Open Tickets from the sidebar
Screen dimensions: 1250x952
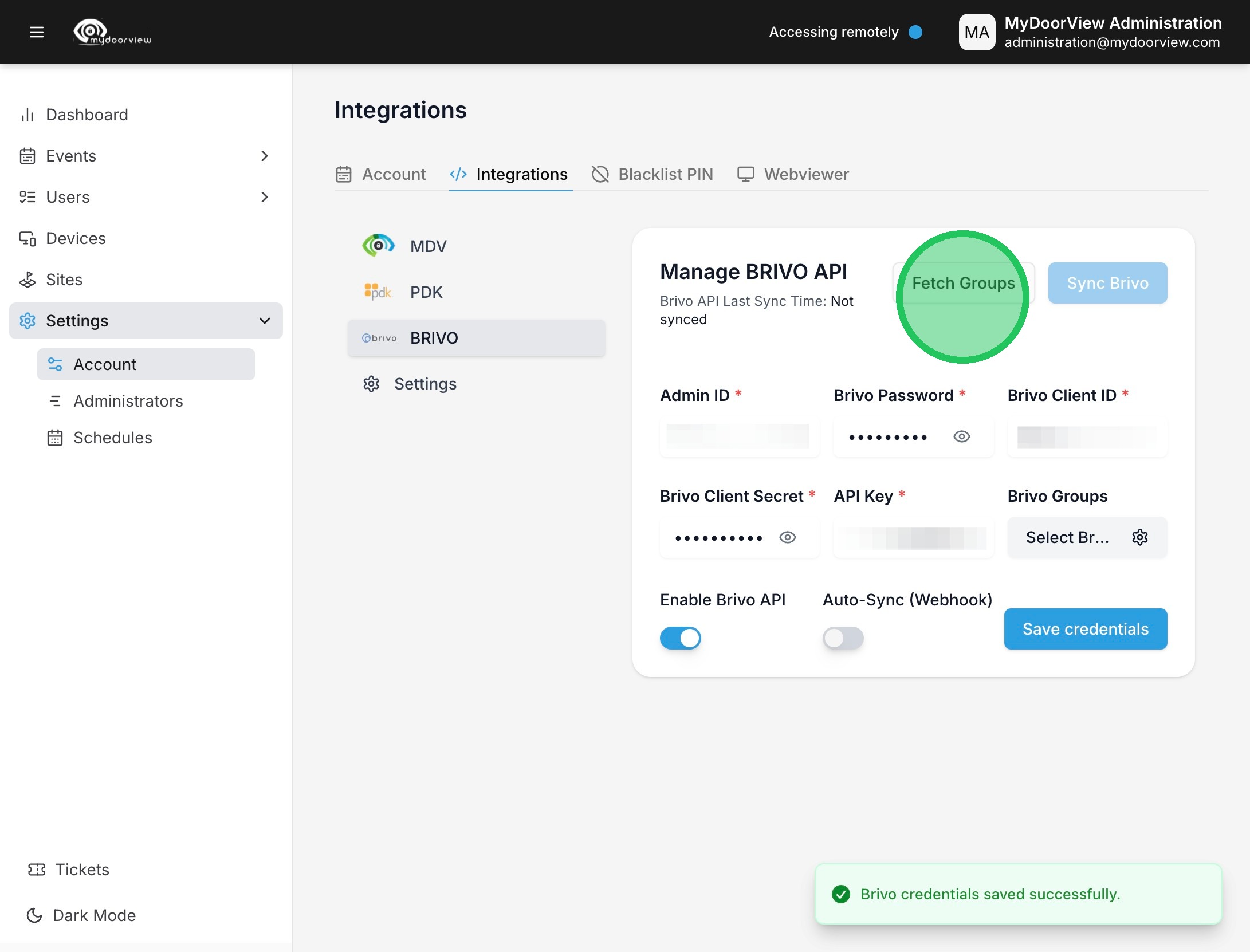pyautogui.click(x=82, y=870)
